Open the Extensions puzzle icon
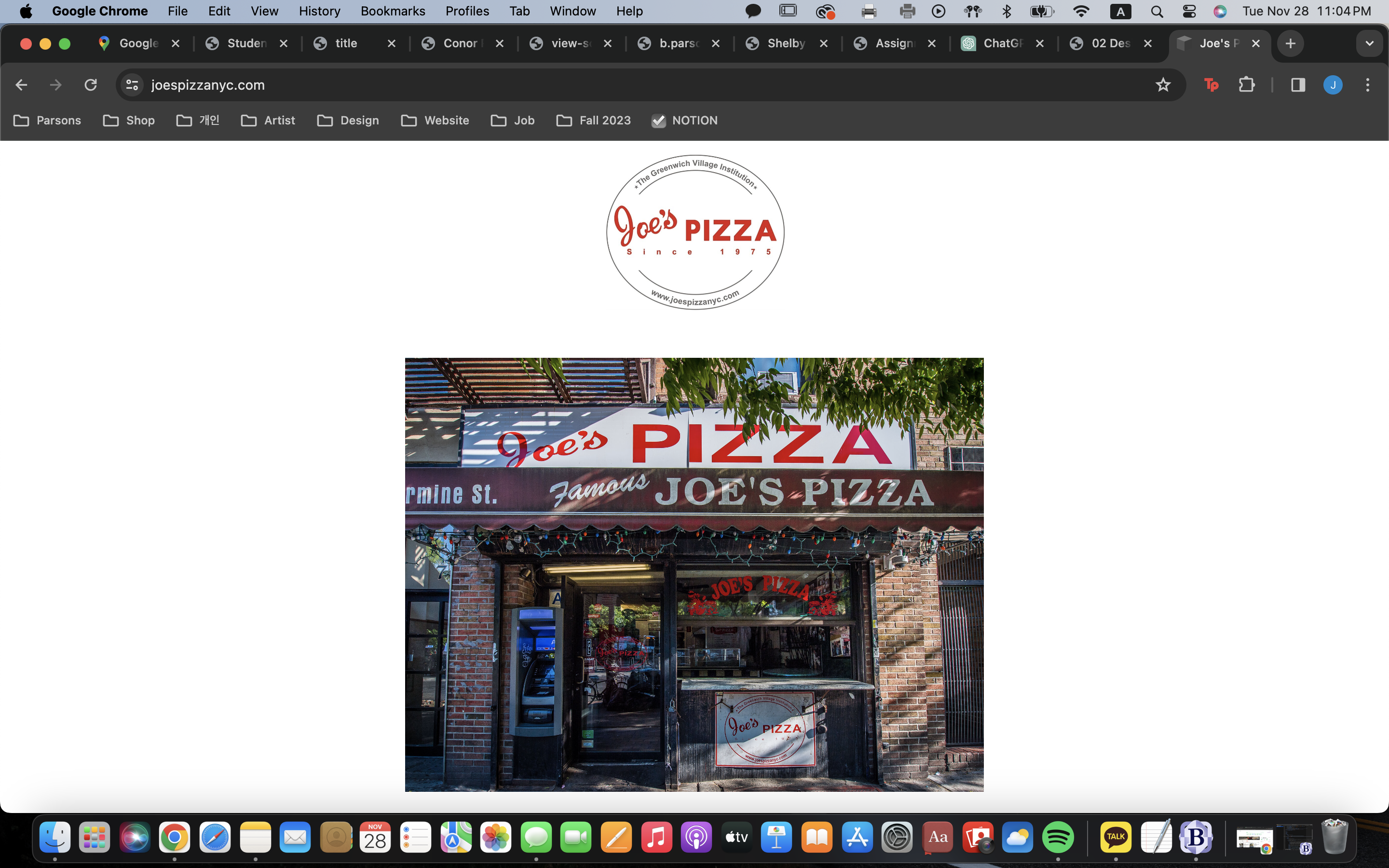 coord(1246,85)
